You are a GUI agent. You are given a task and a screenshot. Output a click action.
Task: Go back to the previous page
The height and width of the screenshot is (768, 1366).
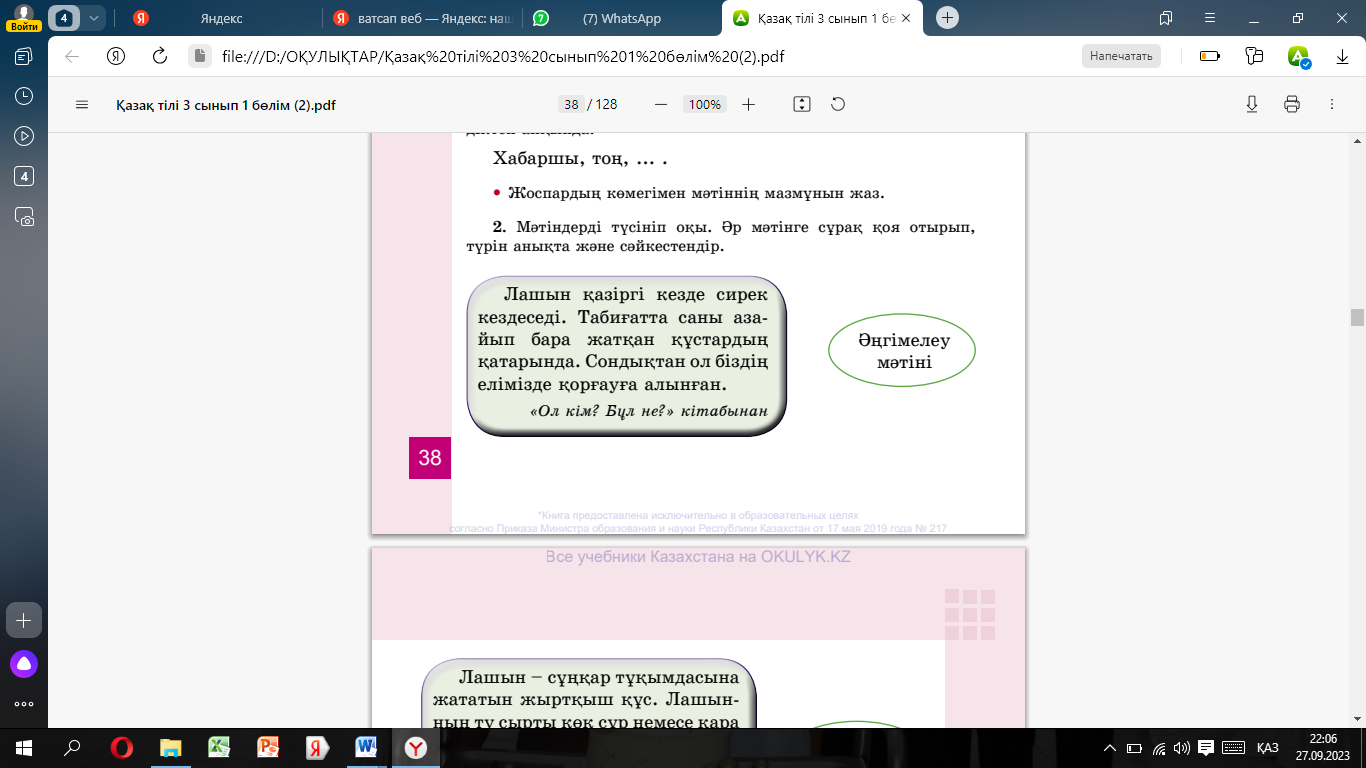(x=72, y=56)
